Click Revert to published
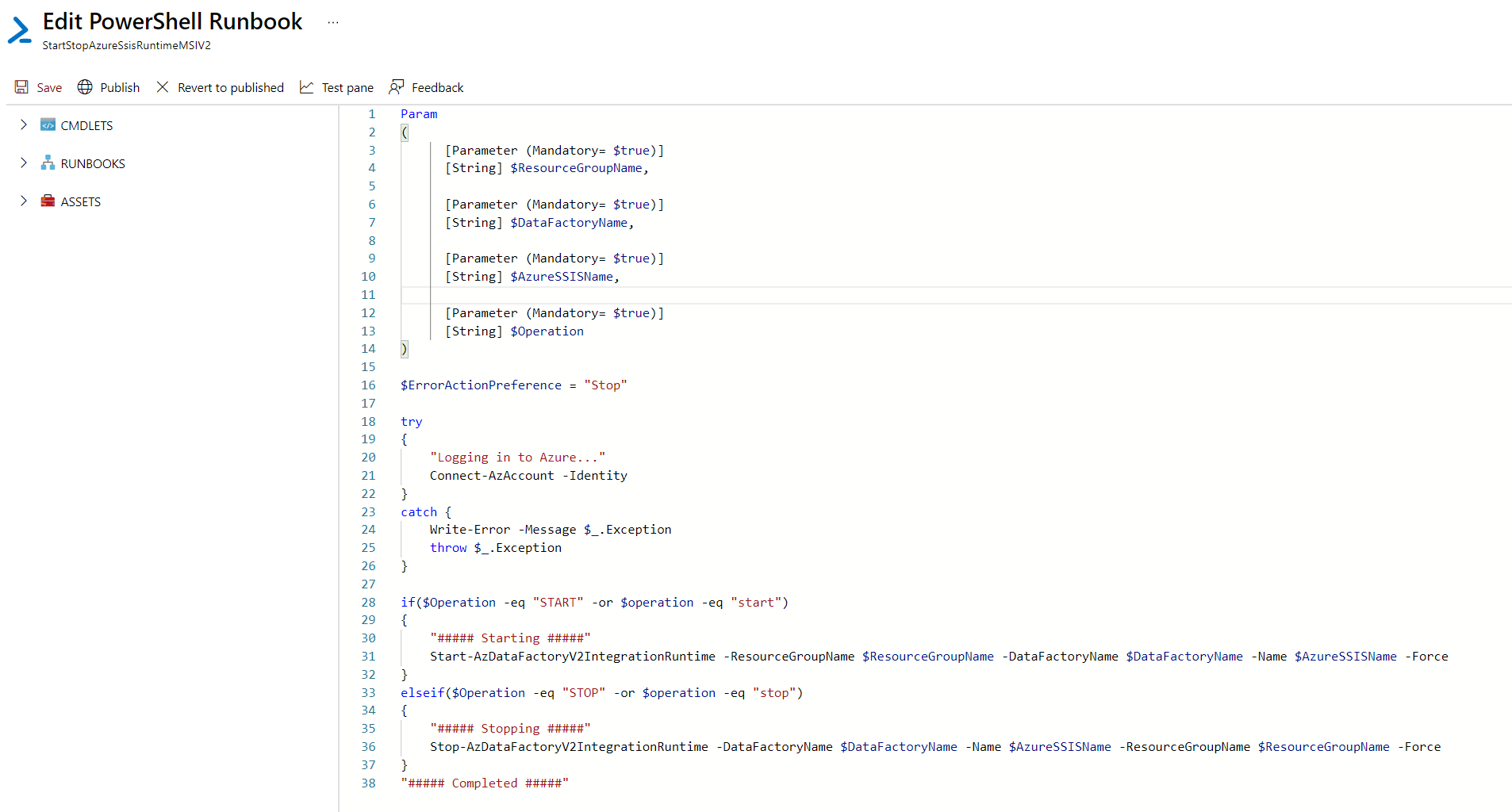Image resolution: width=1512 pixels, height=812 pixels. point(231,87)
